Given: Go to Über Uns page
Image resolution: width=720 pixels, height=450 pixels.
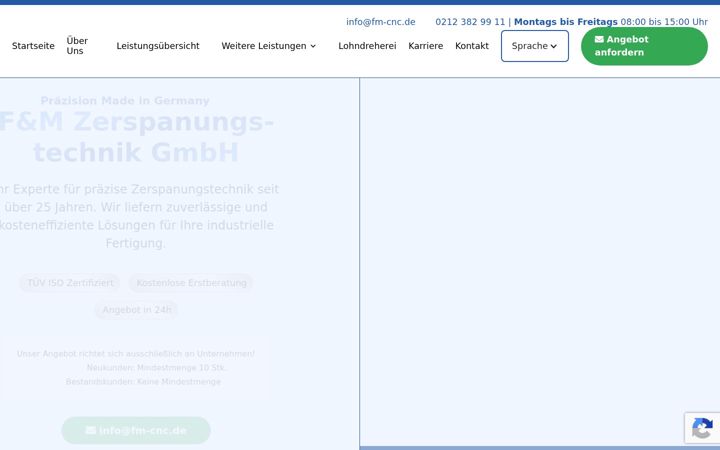Looking at the screenshot, I should [77, 46].
